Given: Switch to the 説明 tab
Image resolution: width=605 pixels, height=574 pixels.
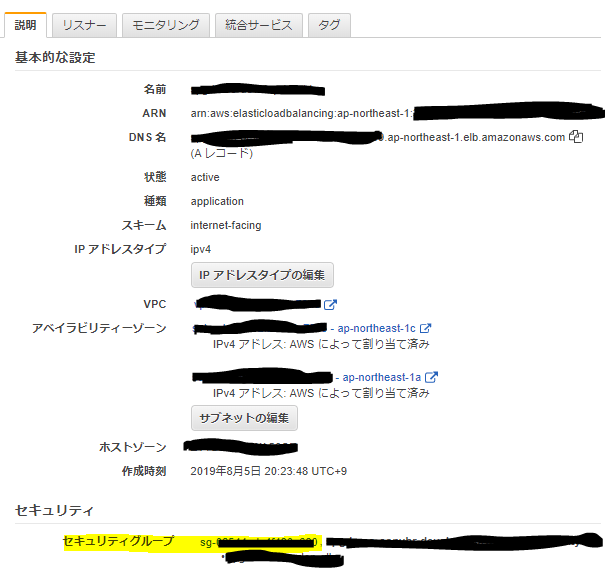Looking at the screenshot, I should pos(25,25).
